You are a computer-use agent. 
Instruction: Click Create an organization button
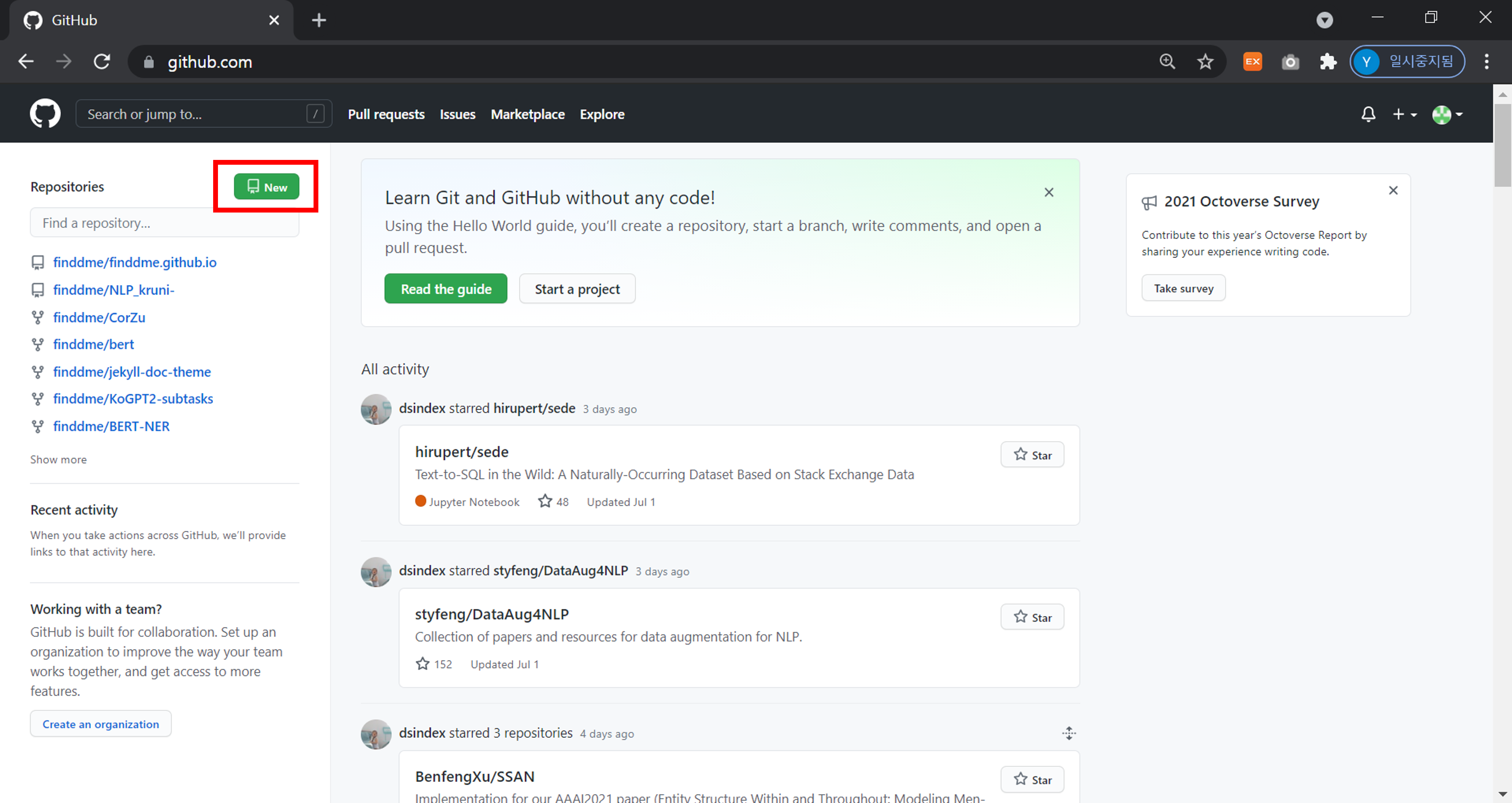[x=101, y=724]
